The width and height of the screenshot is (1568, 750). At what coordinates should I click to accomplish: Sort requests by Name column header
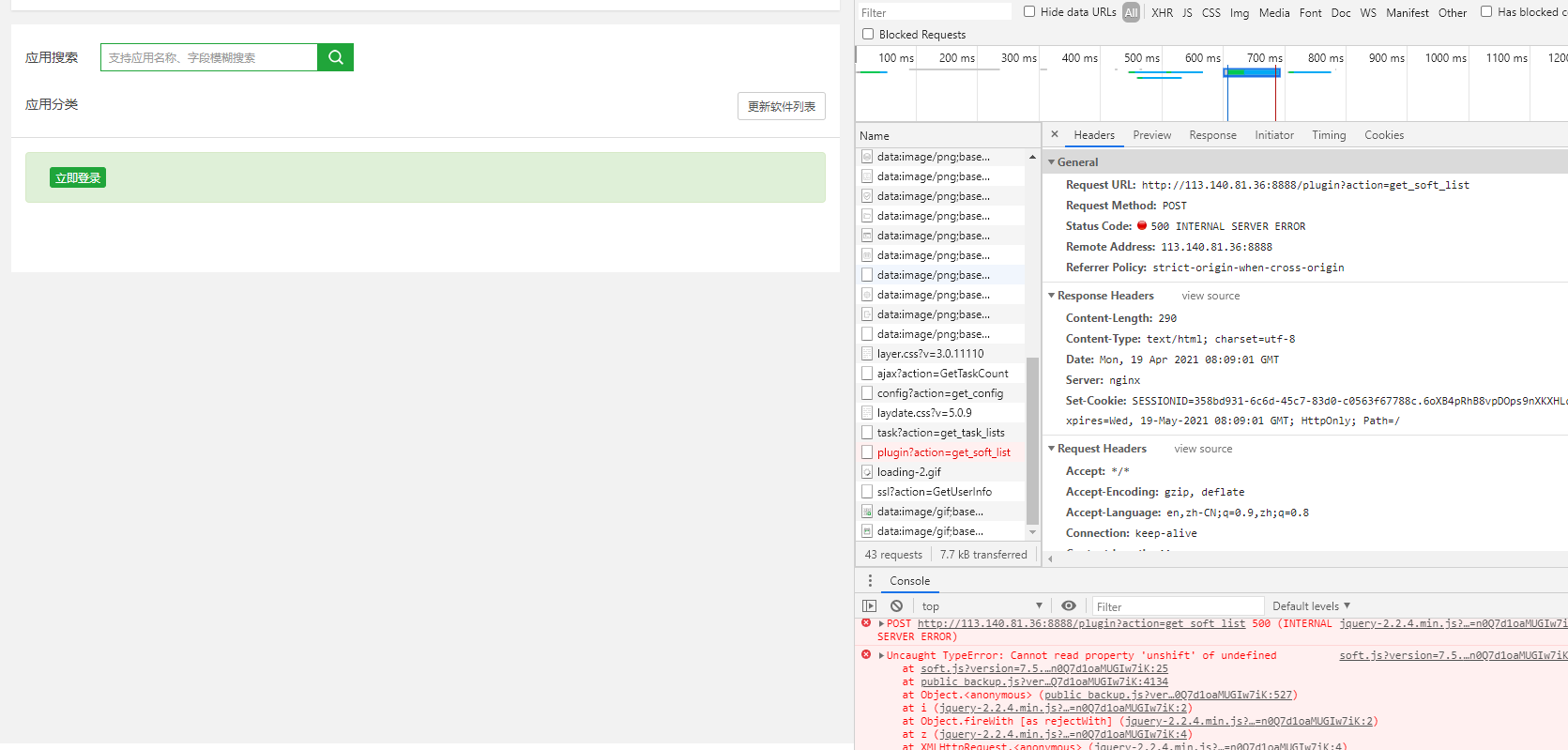coord(948,135)
